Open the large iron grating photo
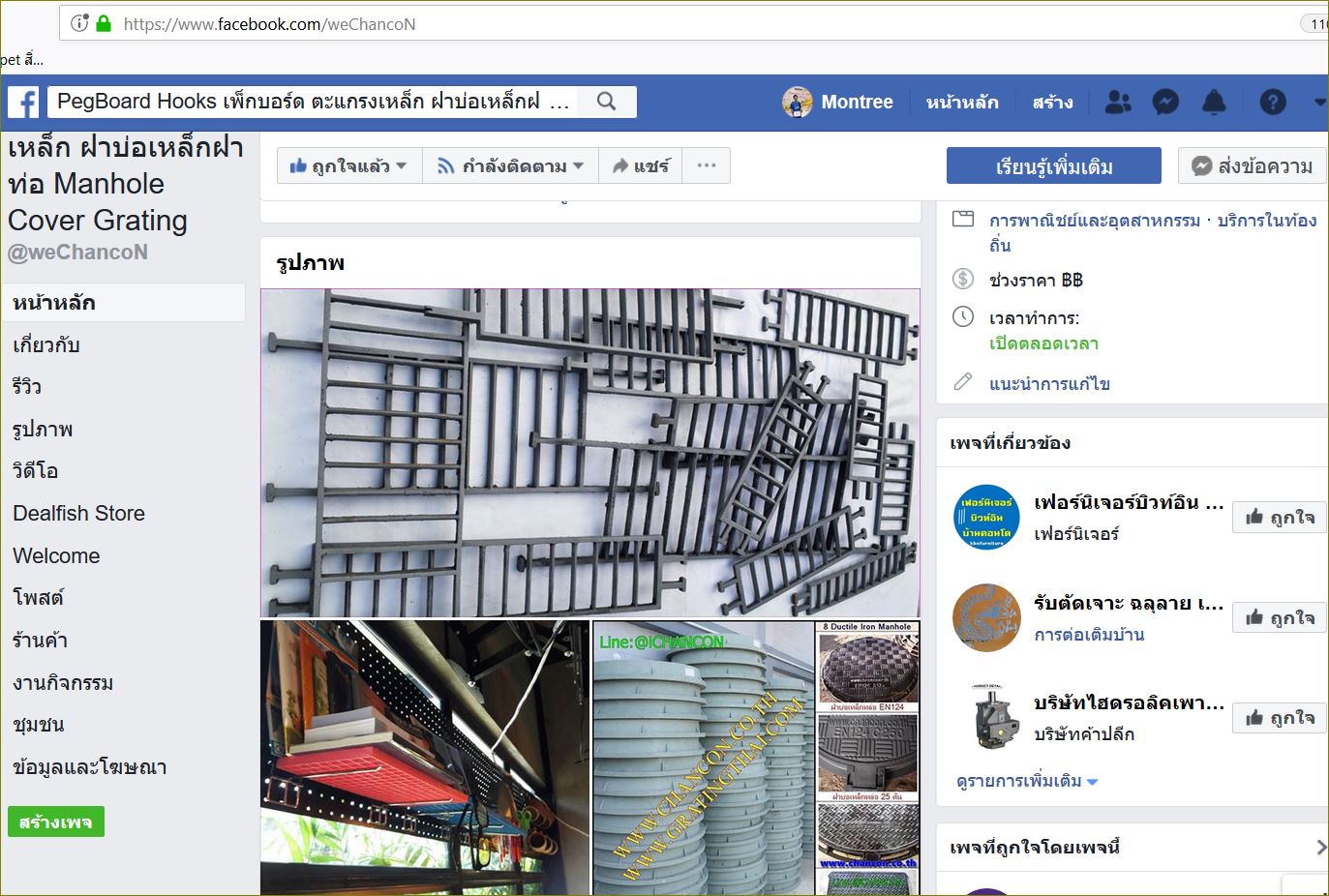The image size is (1329, 896). [x=590, y=453]
